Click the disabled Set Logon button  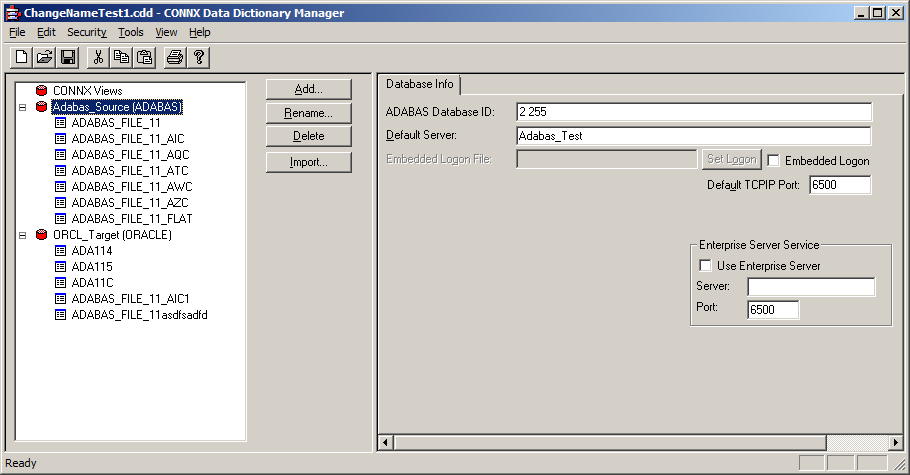732,159
